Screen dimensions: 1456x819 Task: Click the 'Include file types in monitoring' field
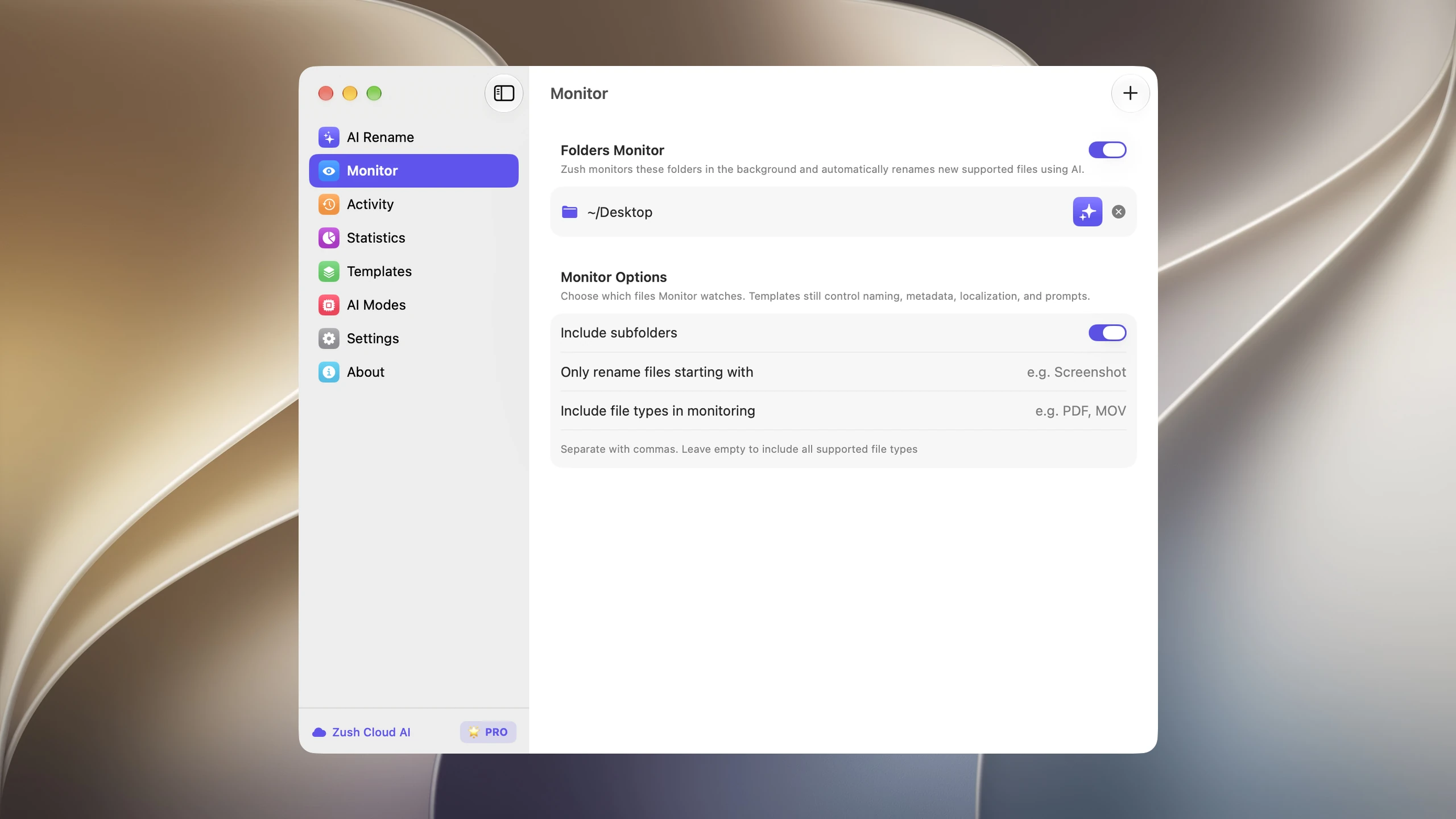[843, 411]
